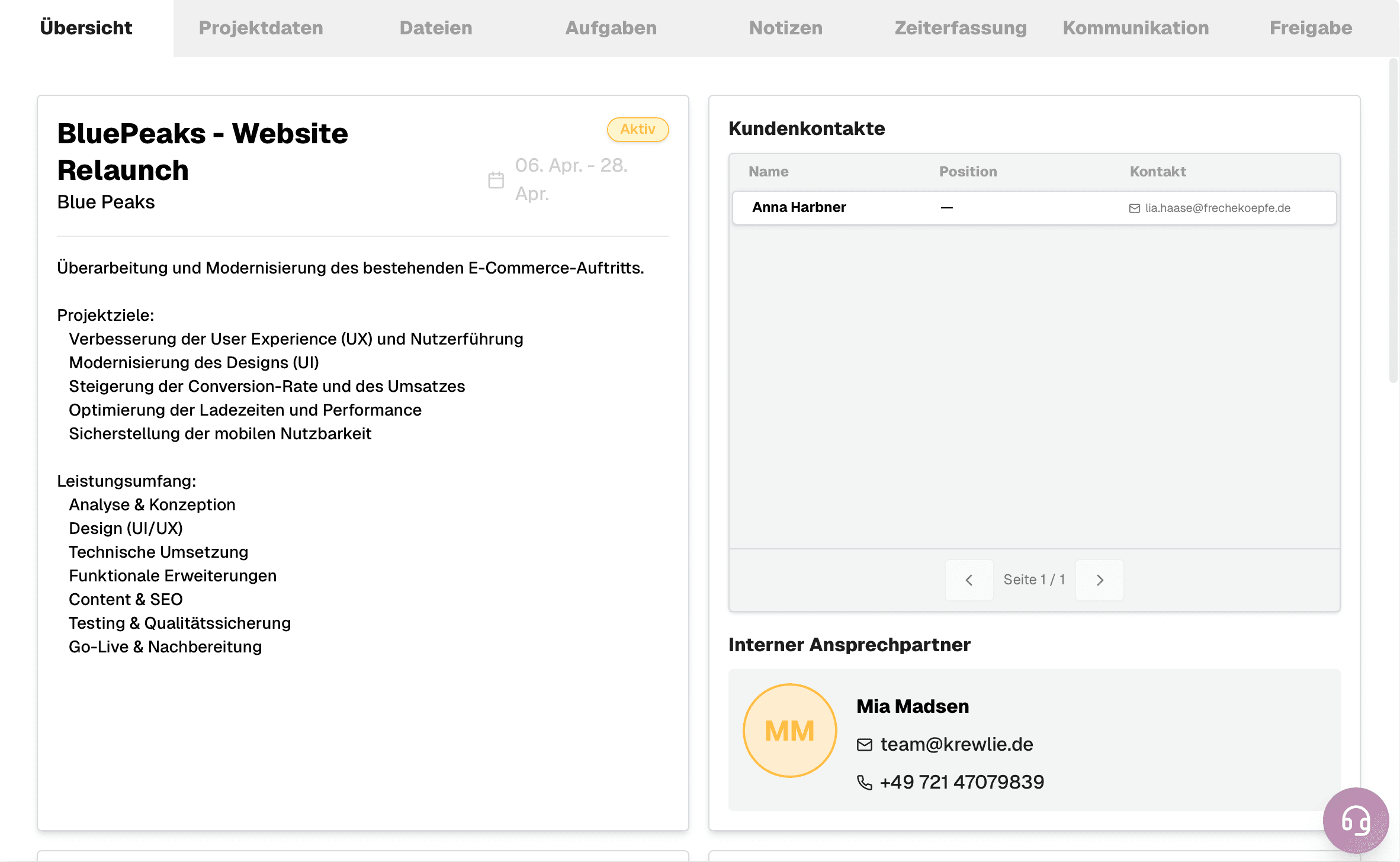
Task: Click the calendar icon beside the date range
Action: (x=496, y=180)
